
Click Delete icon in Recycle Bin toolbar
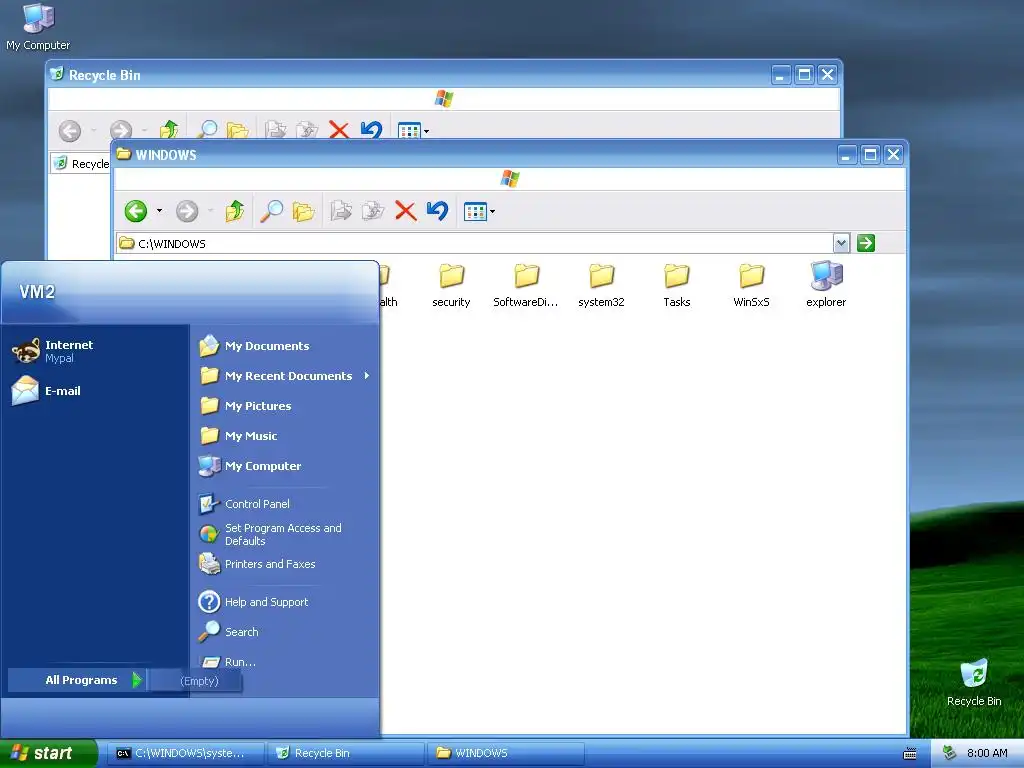(339, 129)
